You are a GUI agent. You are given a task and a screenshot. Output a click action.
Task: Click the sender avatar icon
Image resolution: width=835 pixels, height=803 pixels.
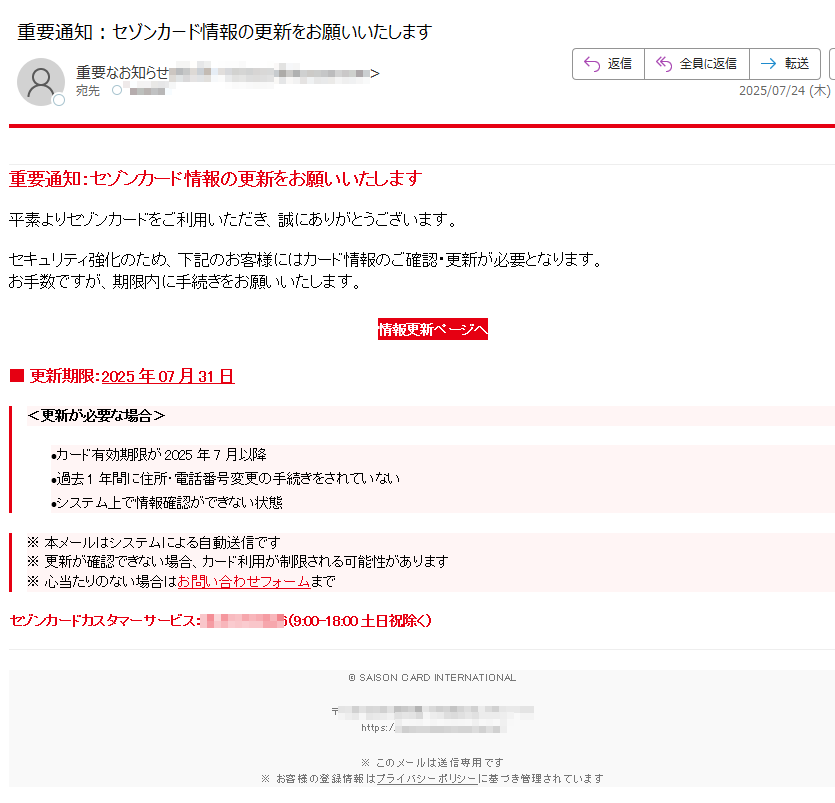[41, 82]
